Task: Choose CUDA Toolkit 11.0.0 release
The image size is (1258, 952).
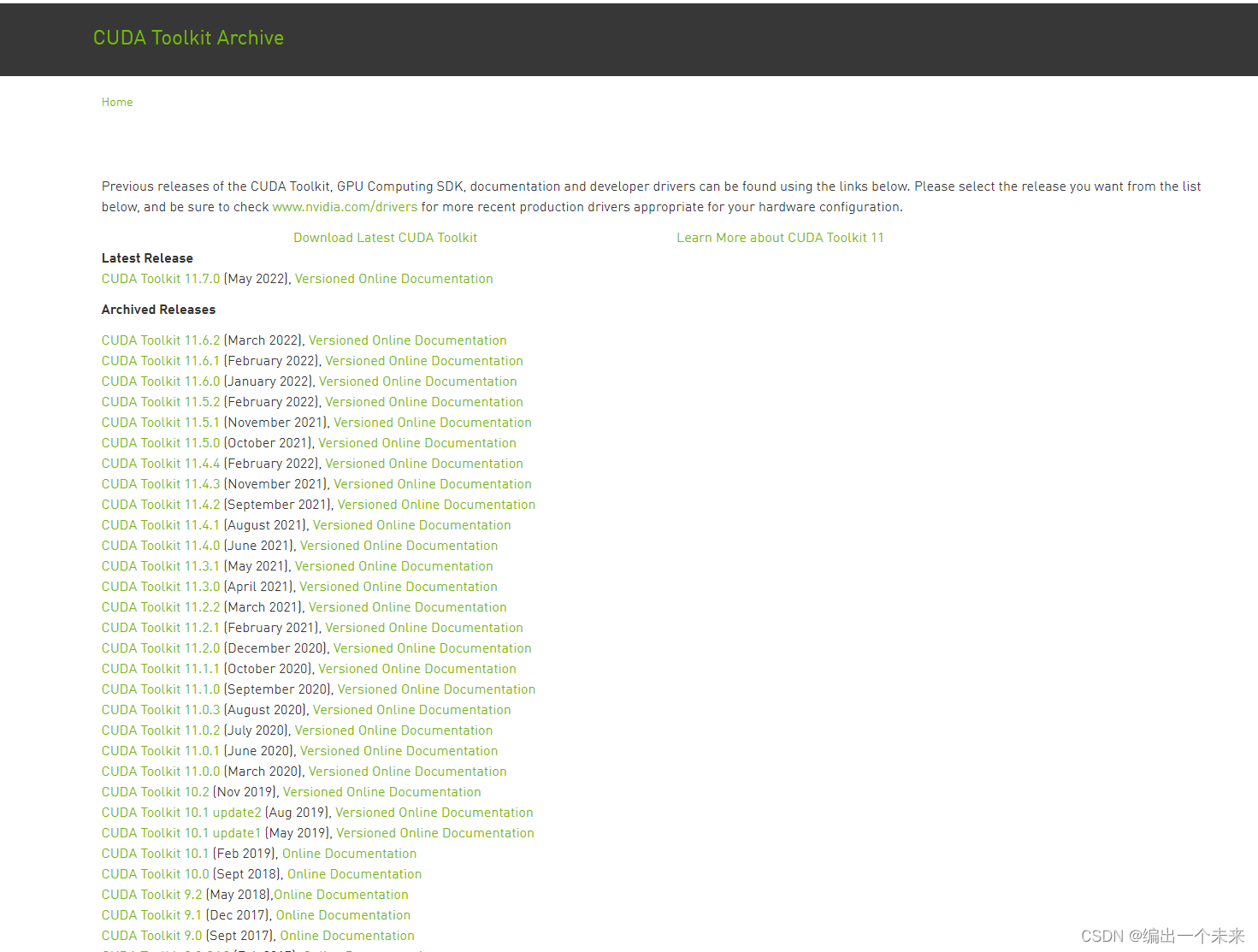Action: pos(161,772)
